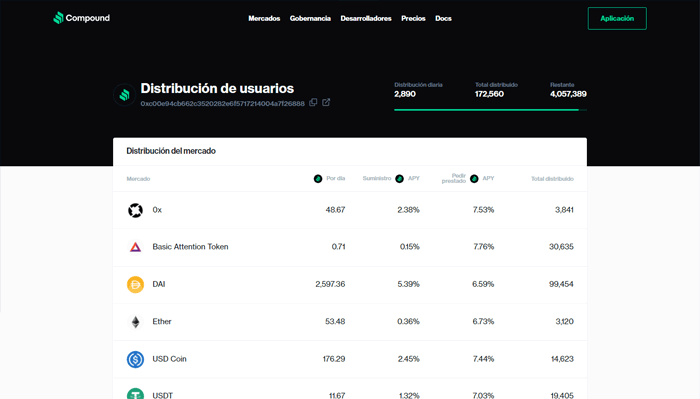The image size is (700, 399).
Task: Copy the contract address via the copy icon
Action: [313, 102]
